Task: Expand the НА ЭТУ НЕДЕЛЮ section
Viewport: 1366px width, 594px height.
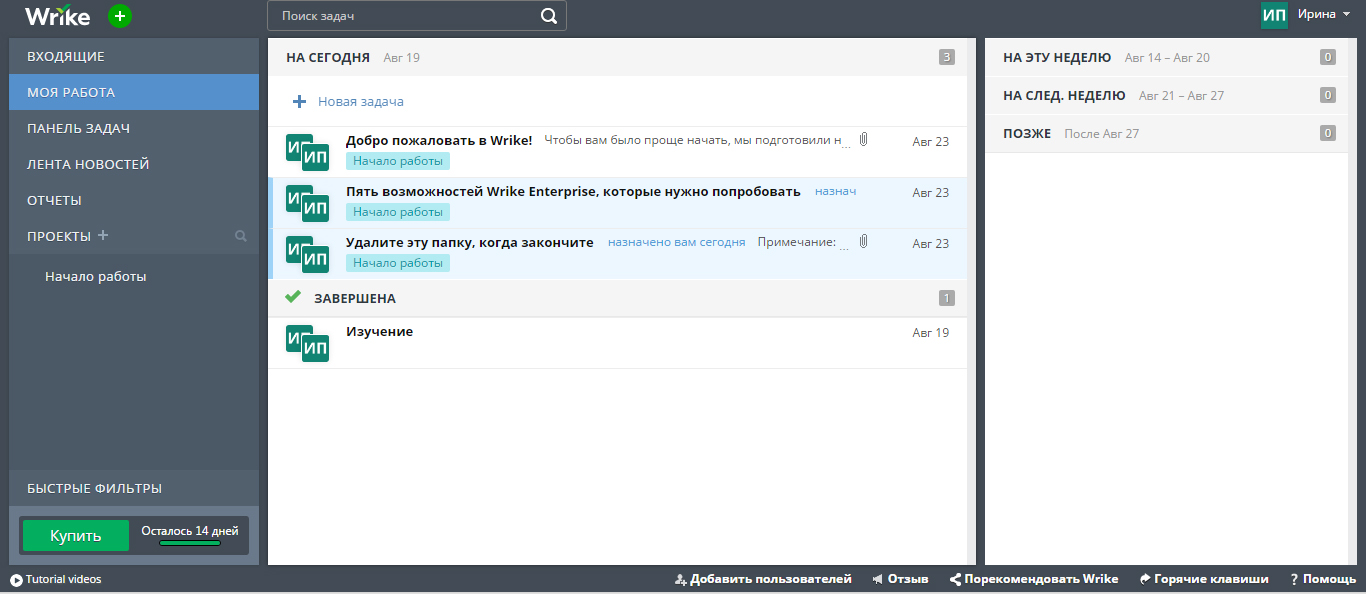Action: point(1166,58)
